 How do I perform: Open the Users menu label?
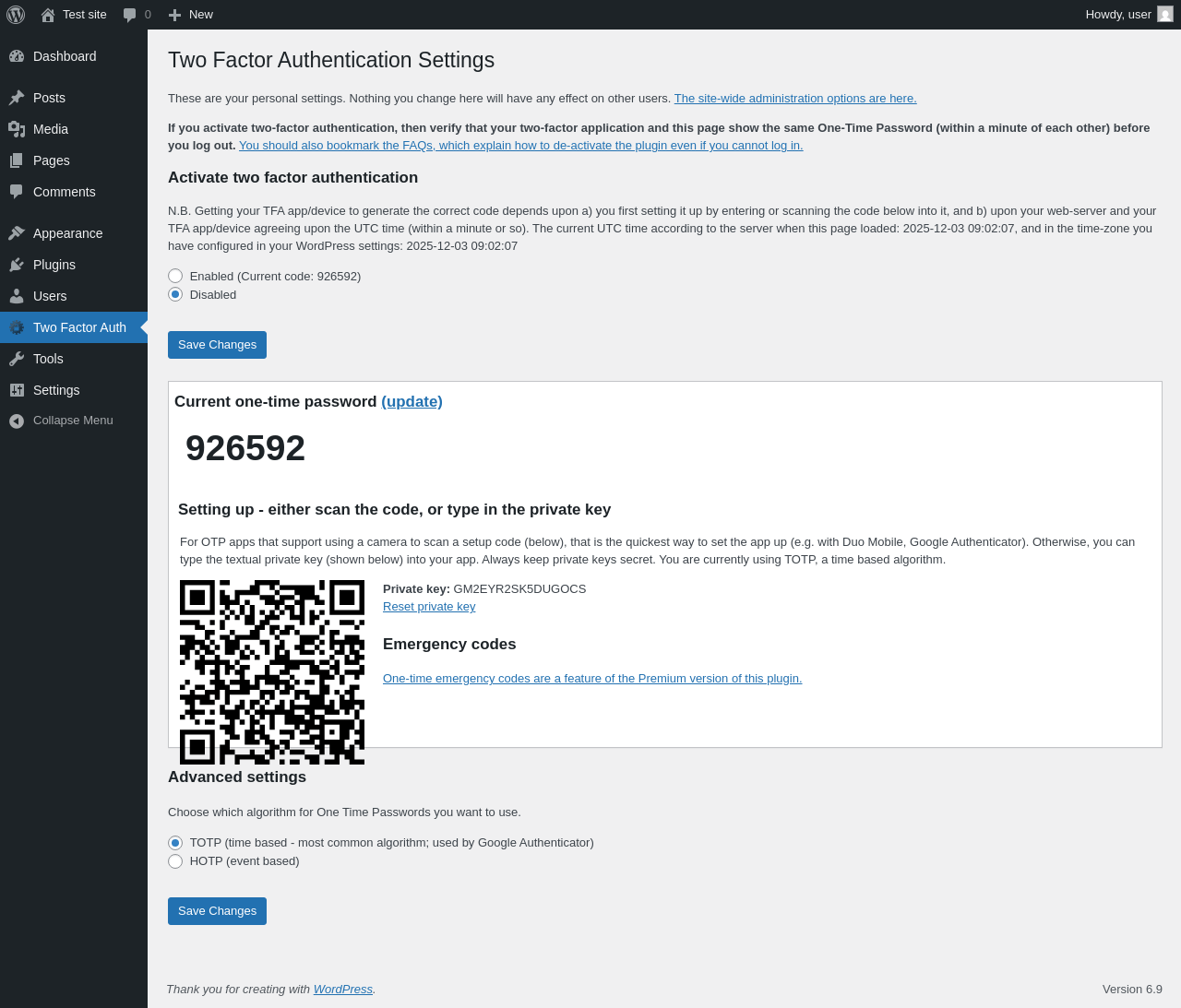pos(50,296)
